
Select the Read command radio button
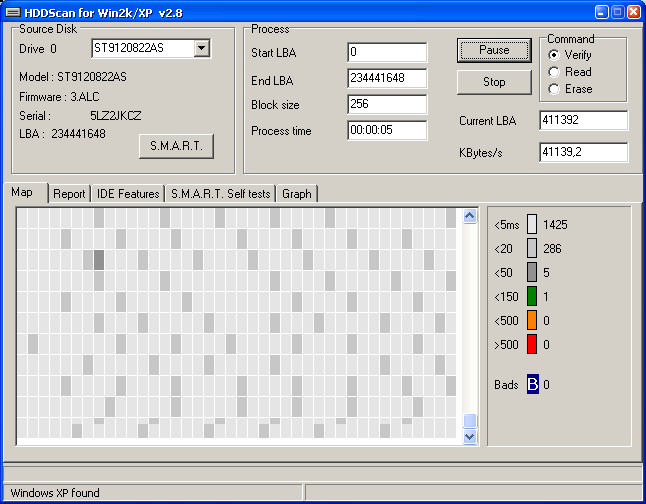click(554, 72)
